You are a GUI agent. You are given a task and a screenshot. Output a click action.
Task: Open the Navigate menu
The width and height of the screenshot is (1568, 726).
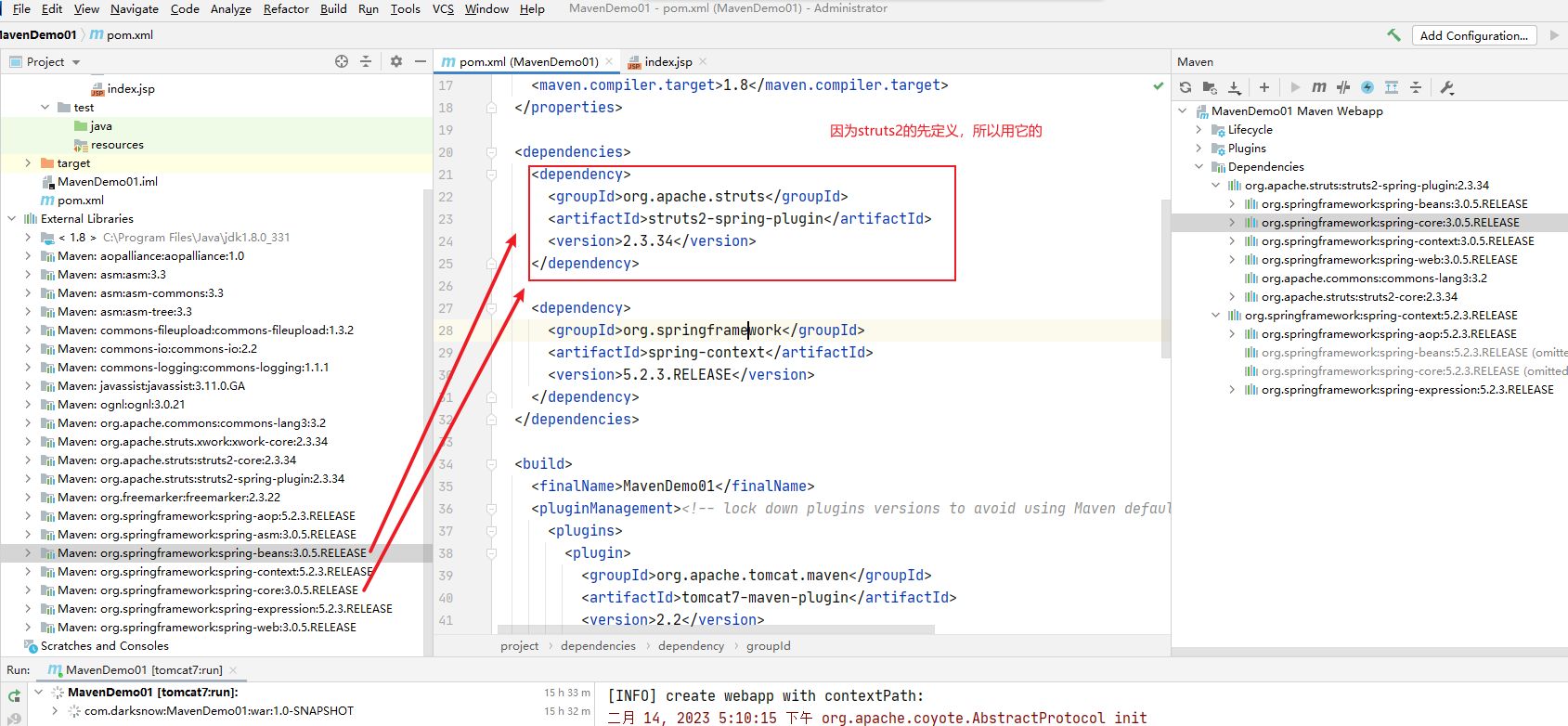pos(135,8)
